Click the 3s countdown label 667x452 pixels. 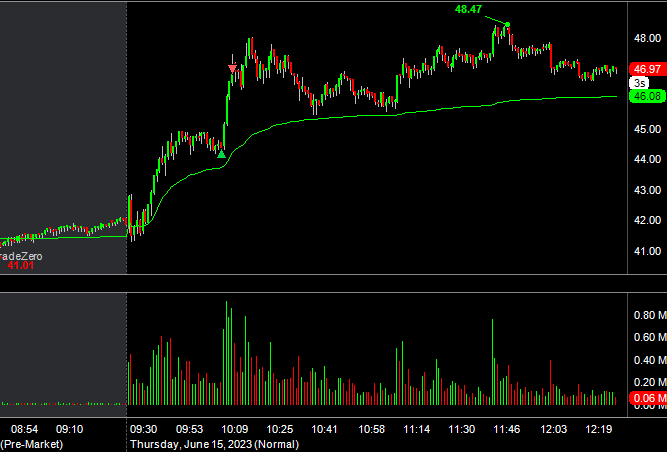pos(639,83)
